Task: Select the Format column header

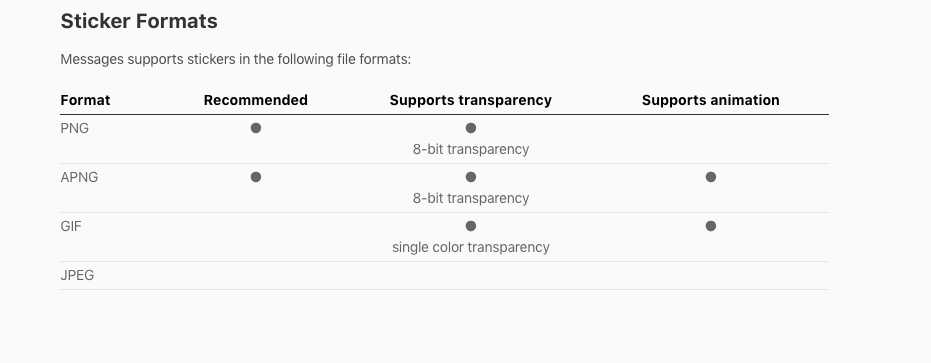Action: click(86, 100)
